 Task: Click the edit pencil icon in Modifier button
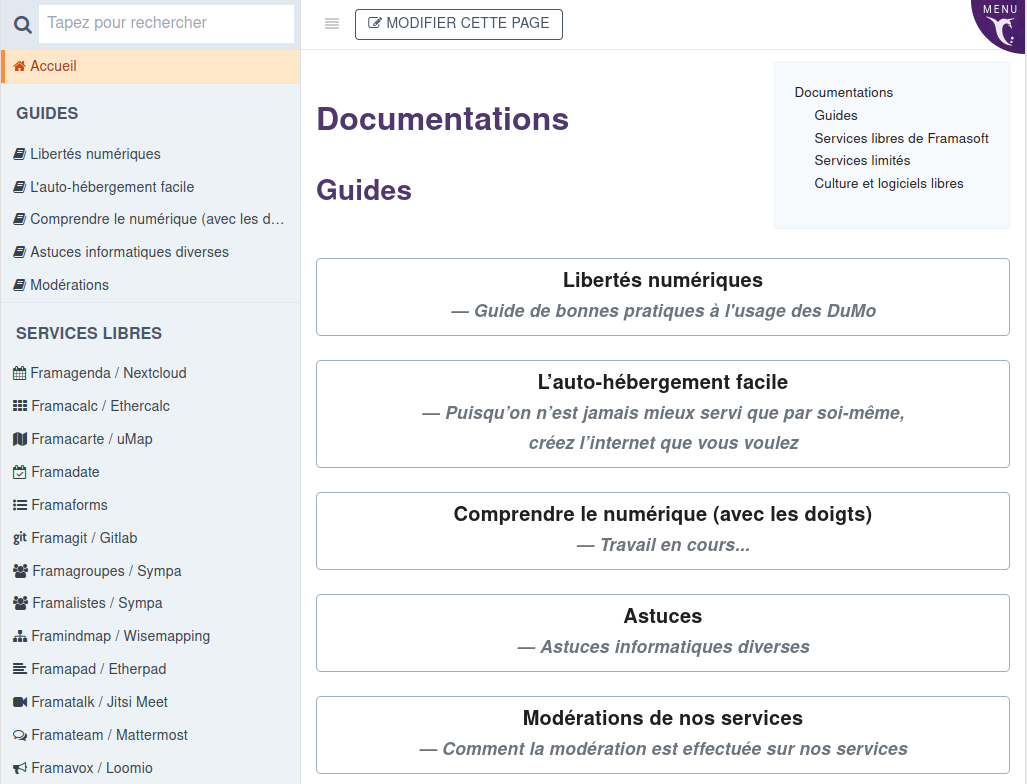(375, 24)
